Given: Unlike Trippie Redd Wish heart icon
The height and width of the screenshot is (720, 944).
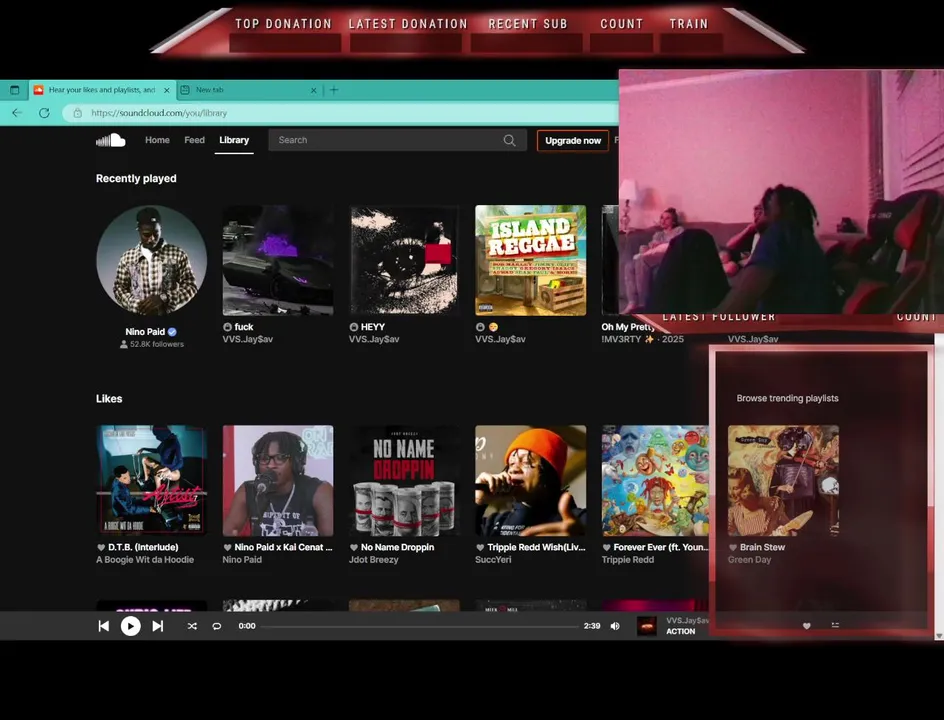Looking at the screenshot, I should (480, 547).
